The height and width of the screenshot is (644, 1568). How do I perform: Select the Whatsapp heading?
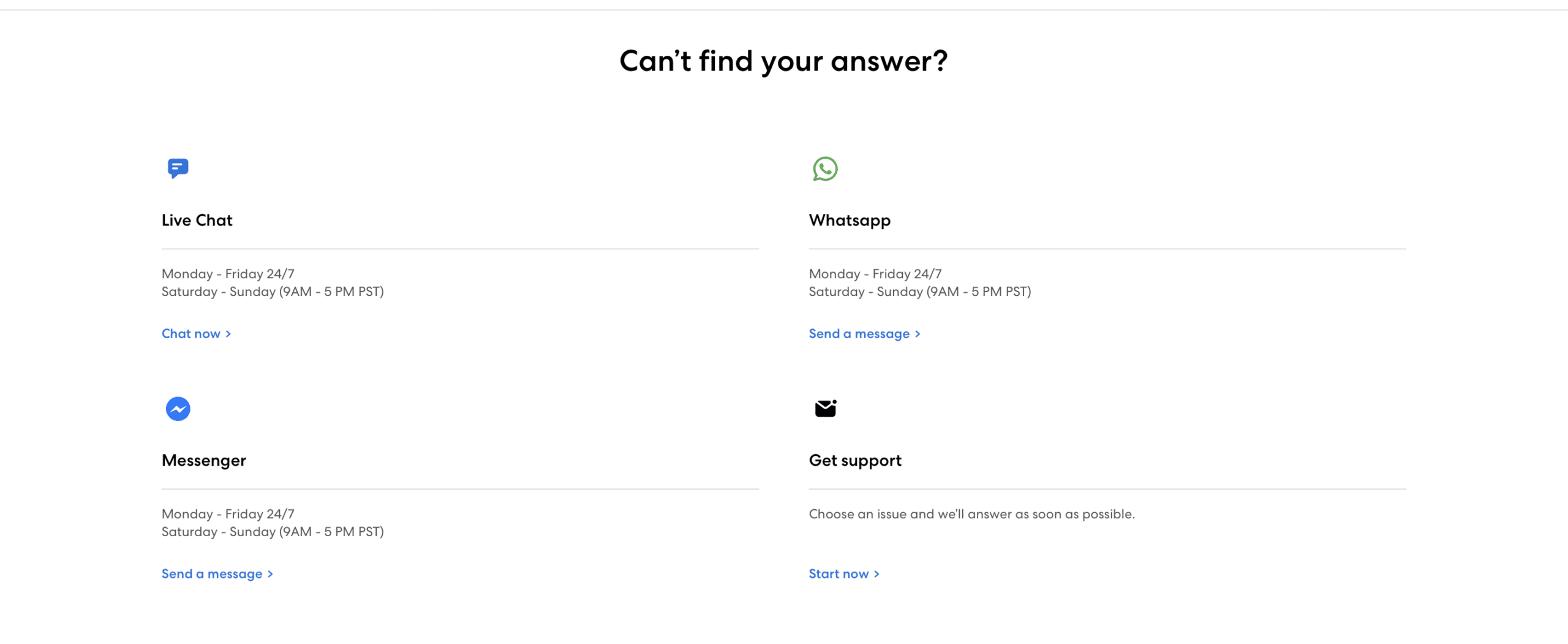850,221
